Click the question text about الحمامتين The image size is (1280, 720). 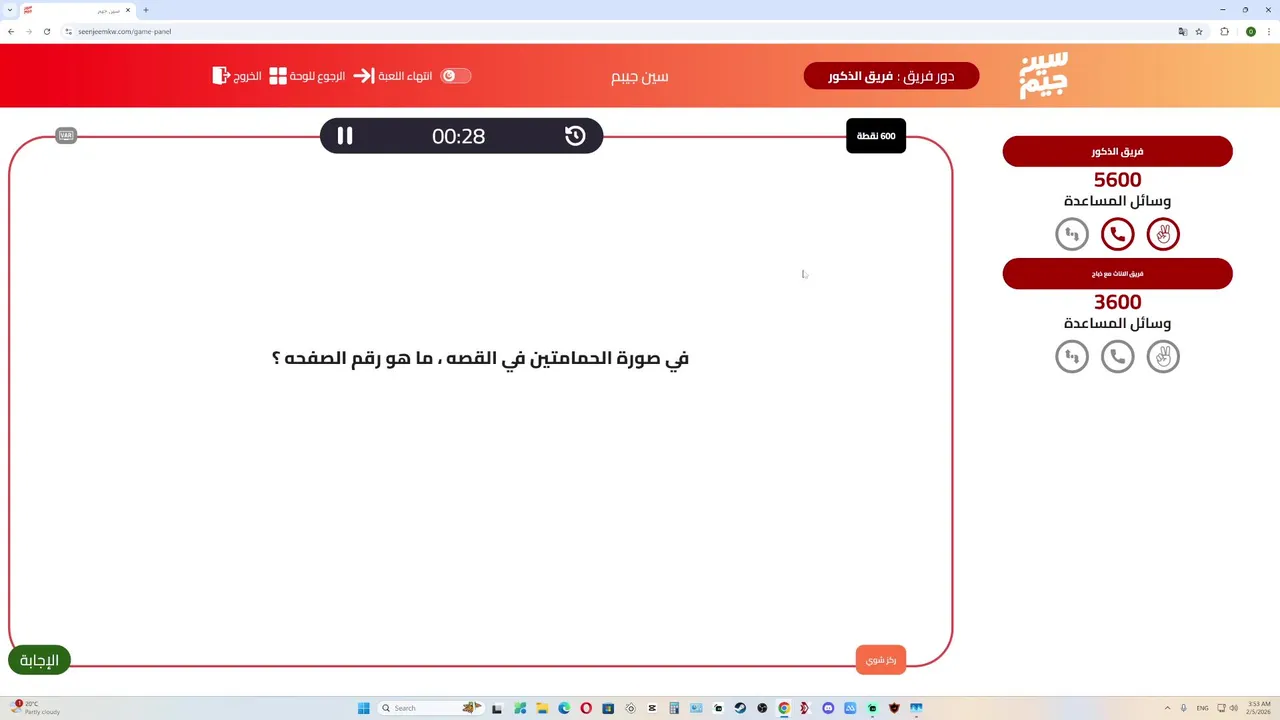(480, 358)
